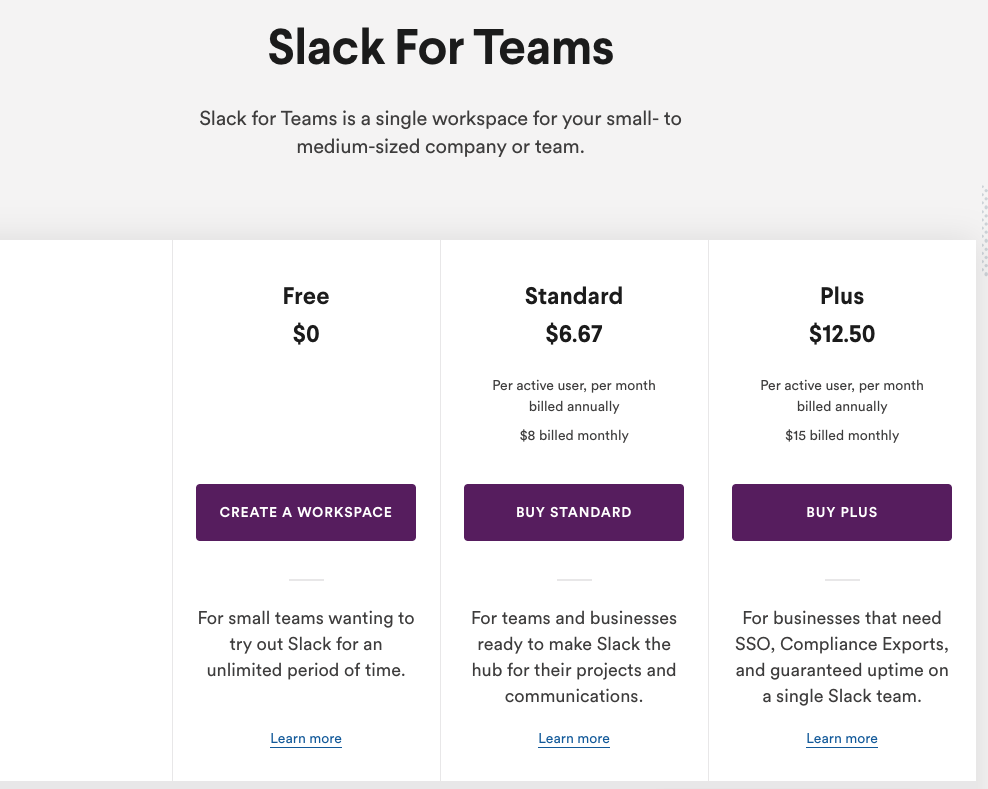This screenshot has width=988, height=789.
Task: Select the Free plan title
Action: (x=306, y=296)
